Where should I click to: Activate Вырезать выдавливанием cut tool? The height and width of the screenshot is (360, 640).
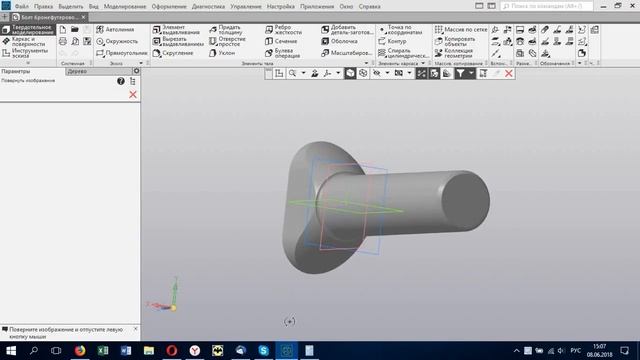click(178, 41)
